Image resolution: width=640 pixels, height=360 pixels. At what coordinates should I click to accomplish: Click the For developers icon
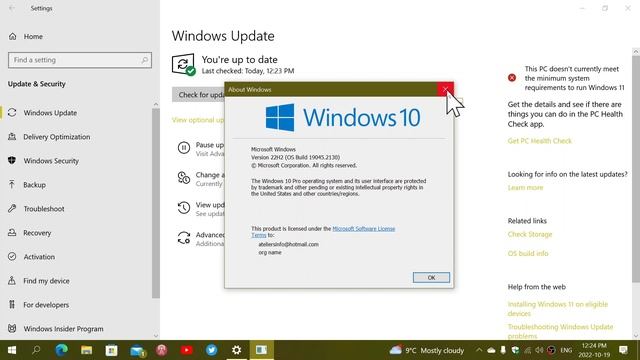pos(12,304)
